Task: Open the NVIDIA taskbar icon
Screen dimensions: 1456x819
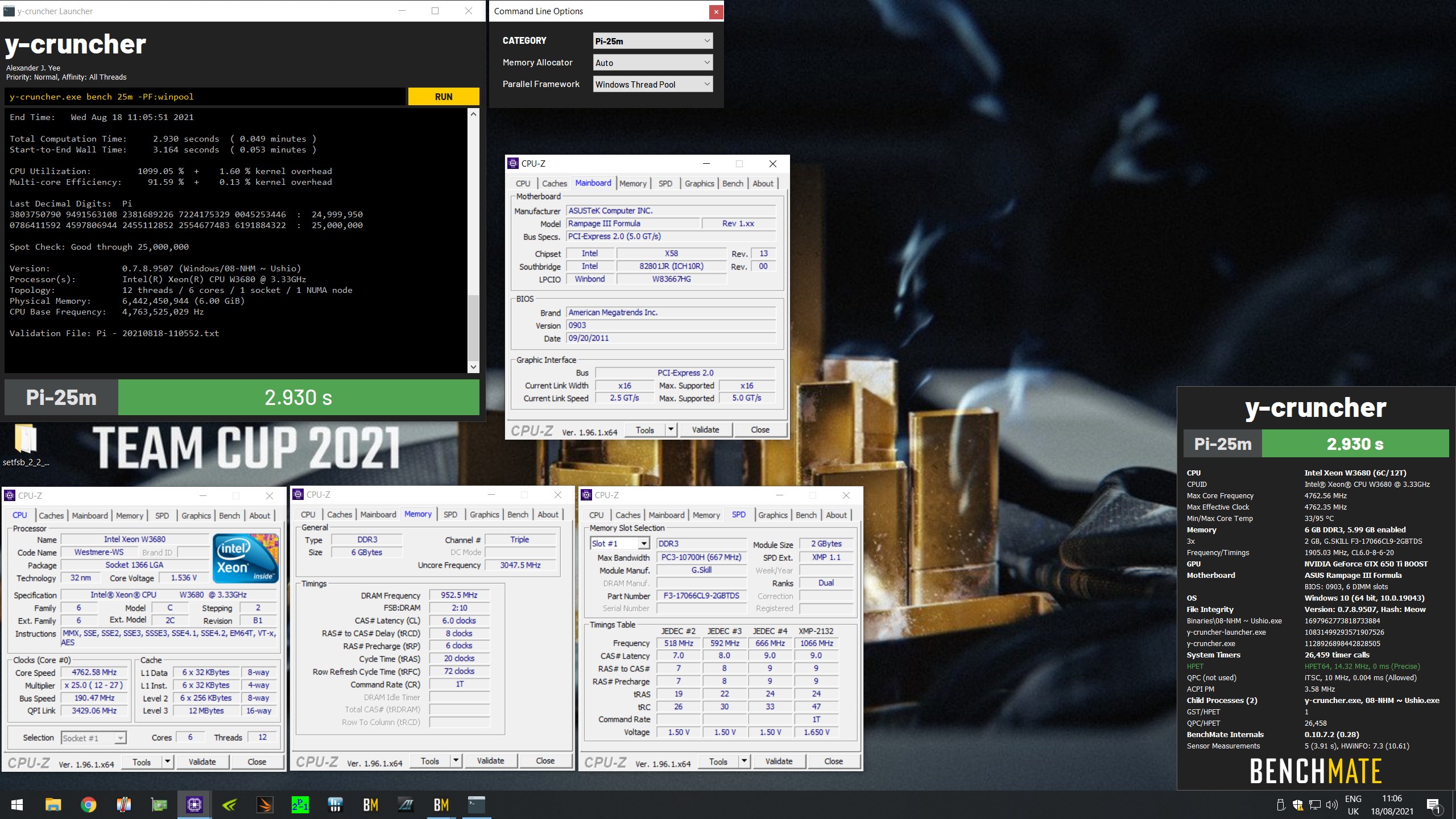Action: pyautogui.click(x=229, y=805)
